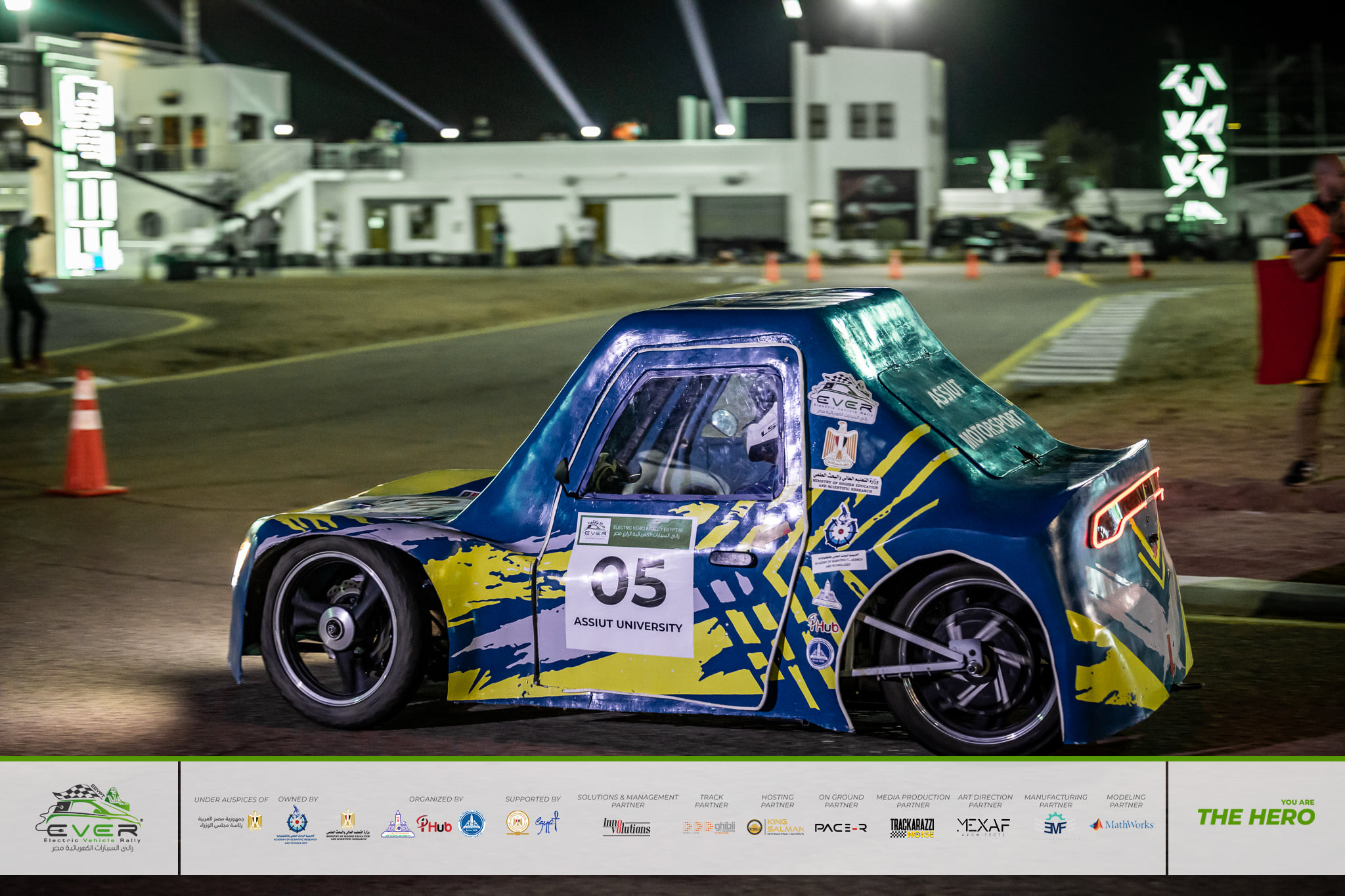
Task: Click the "HOSTING PARTNER" label
Action: [x=778, y=801]
